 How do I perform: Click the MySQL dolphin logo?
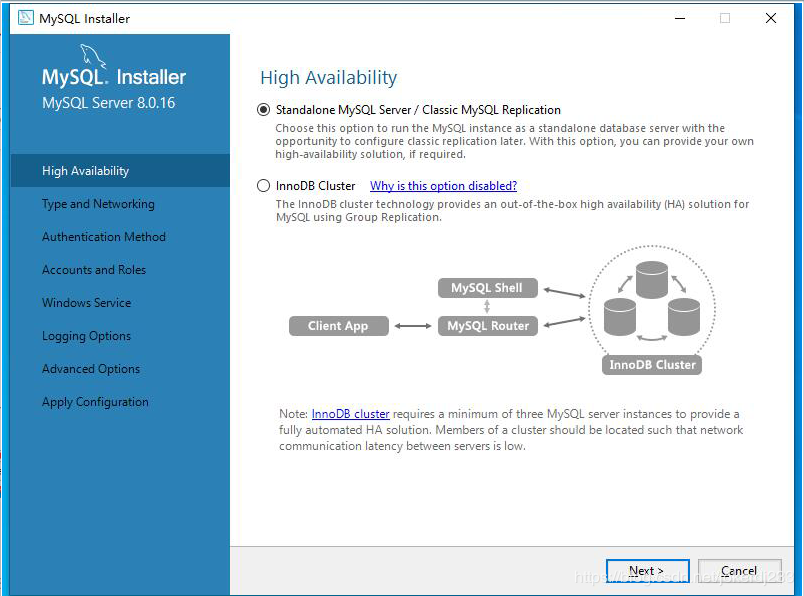pos(93,55)
